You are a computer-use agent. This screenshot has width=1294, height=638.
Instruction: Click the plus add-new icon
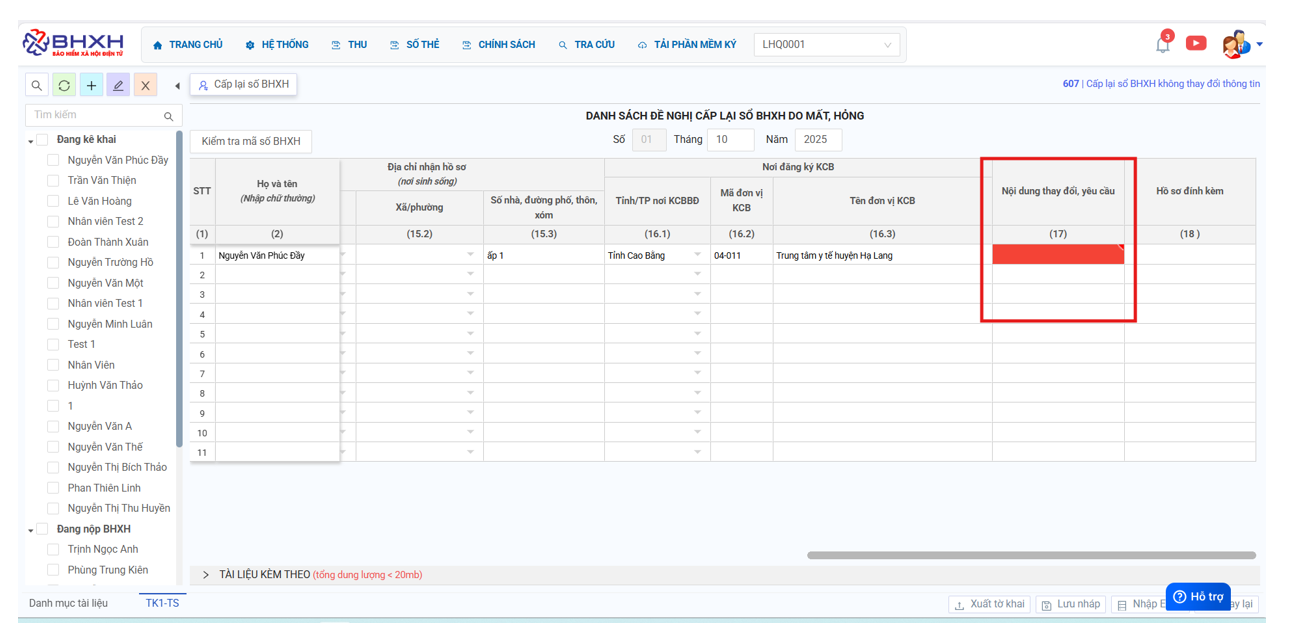coord(91,86)
